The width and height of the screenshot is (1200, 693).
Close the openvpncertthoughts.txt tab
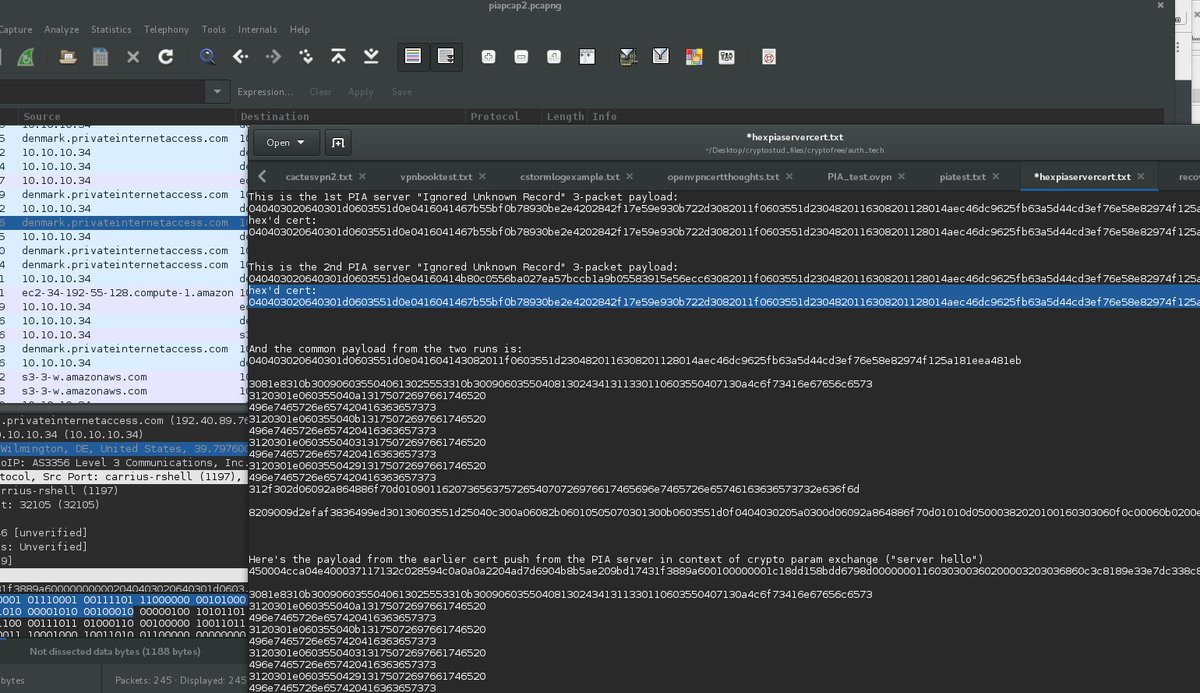point(791,177)
